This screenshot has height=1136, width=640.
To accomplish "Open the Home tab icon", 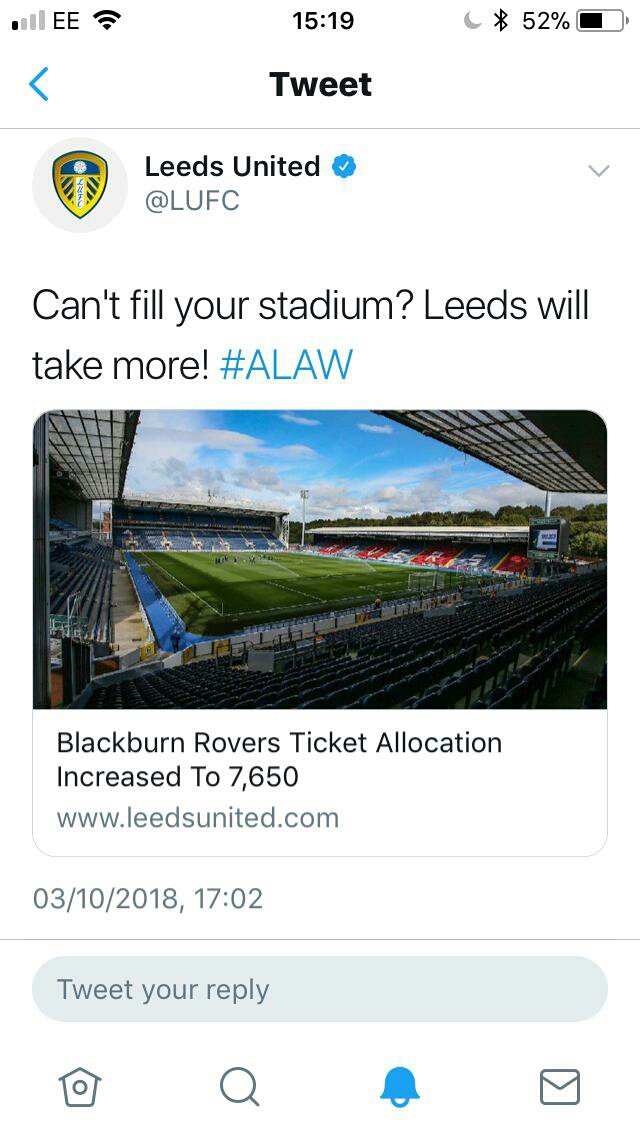I will 80,1085.
